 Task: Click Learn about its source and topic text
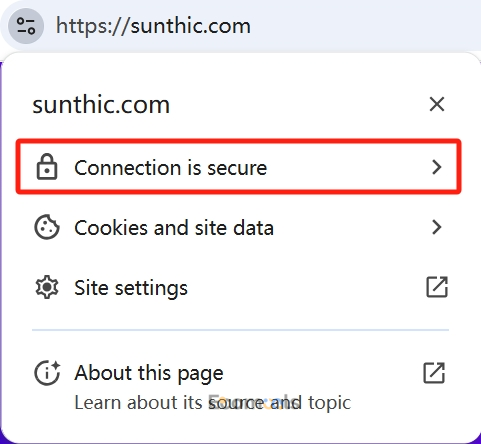[213, 403]
